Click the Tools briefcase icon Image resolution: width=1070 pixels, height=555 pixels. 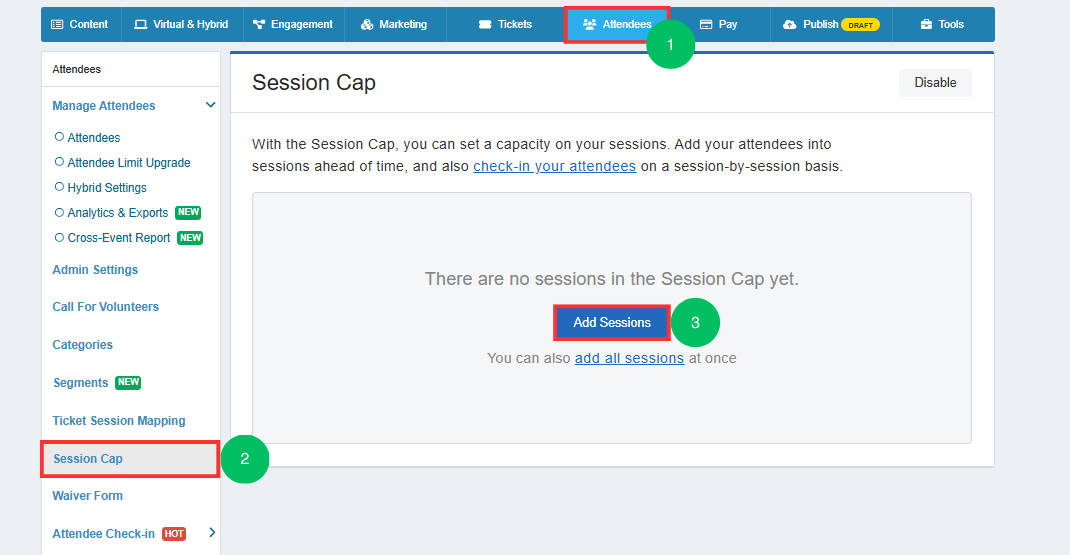pyautogui.click(x=926, y=25)
